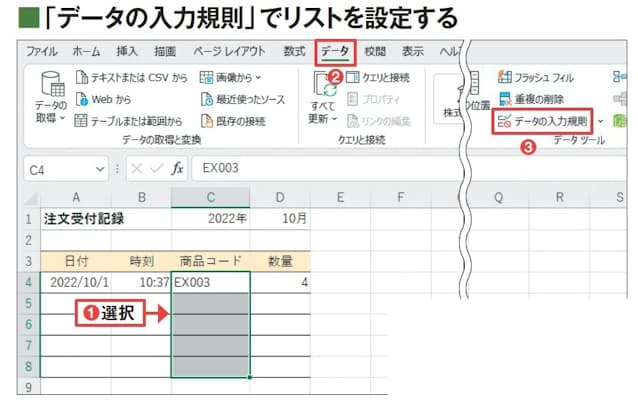Screen dimensions: 638x407
Task: Expand the すべて更新 dropdown arrow
Action: 334,119
